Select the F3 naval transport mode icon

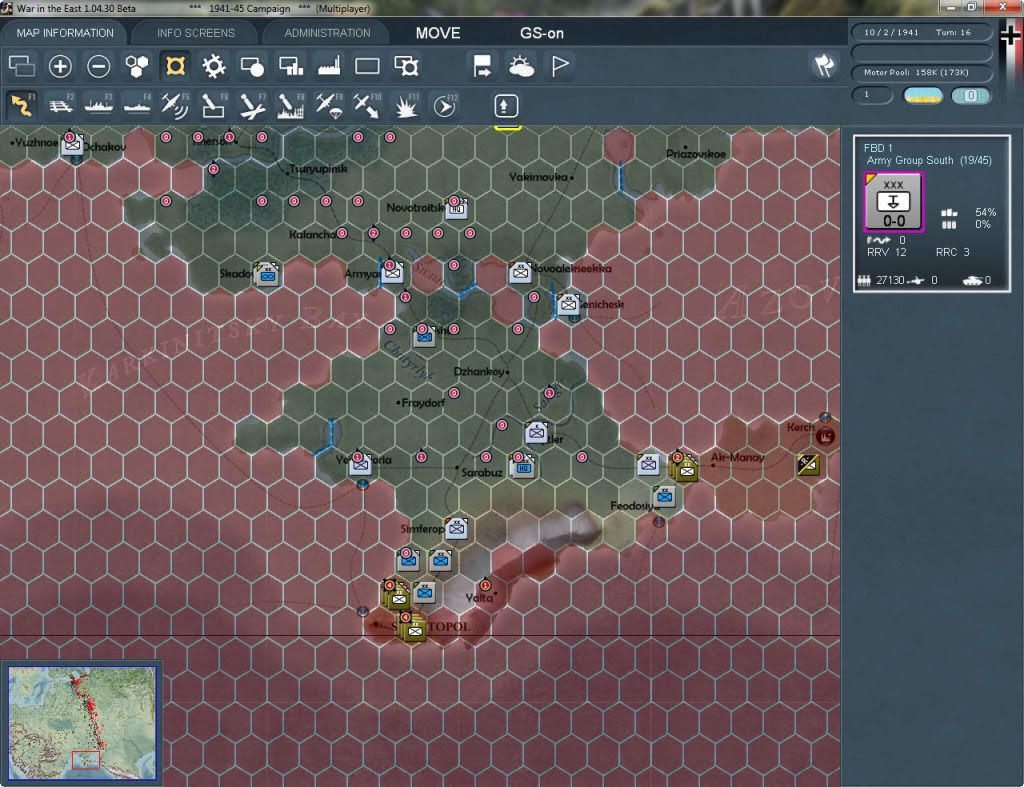click(99, 105)
